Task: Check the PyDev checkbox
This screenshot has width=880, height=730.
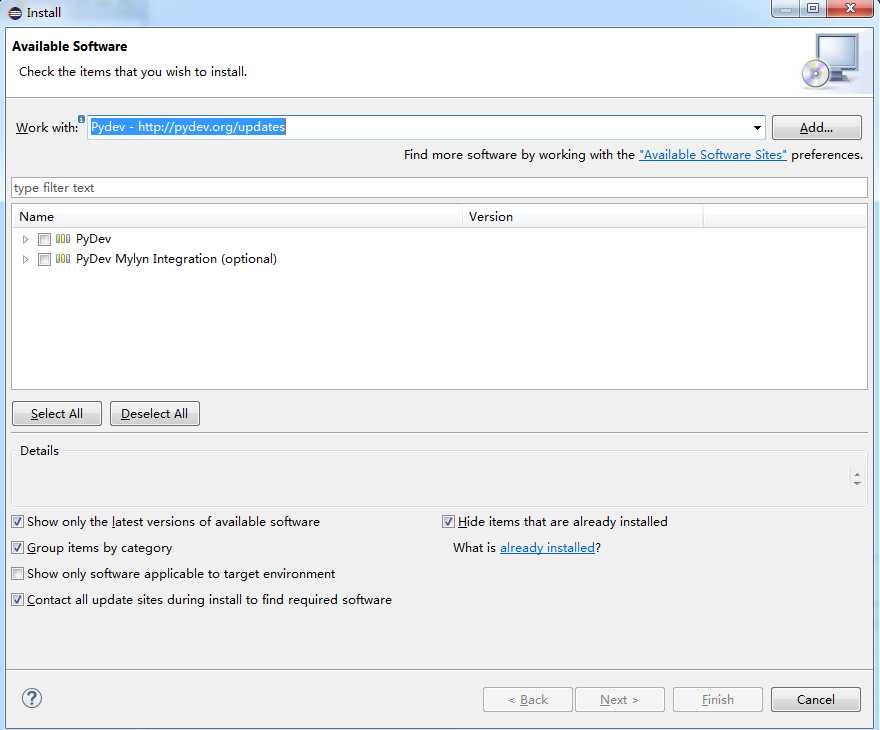Action: pyautogui.click(x=44, y=240)
